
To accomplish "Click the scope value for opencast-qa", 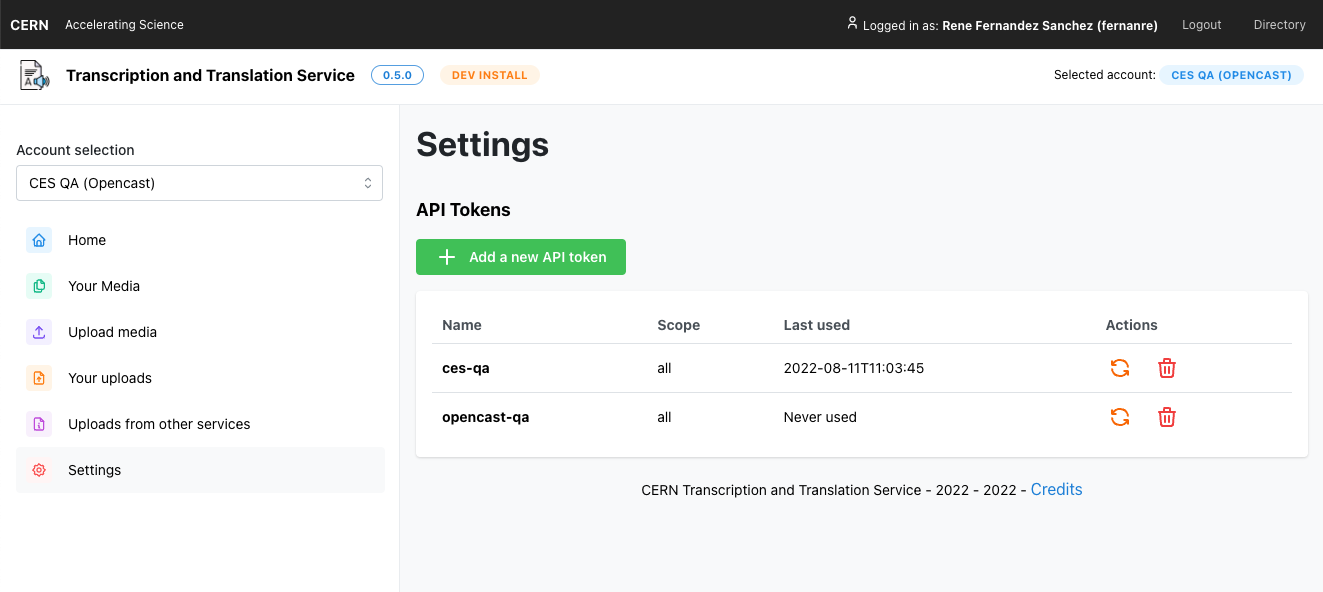I will pyautogui.click(x=664, y=417).
